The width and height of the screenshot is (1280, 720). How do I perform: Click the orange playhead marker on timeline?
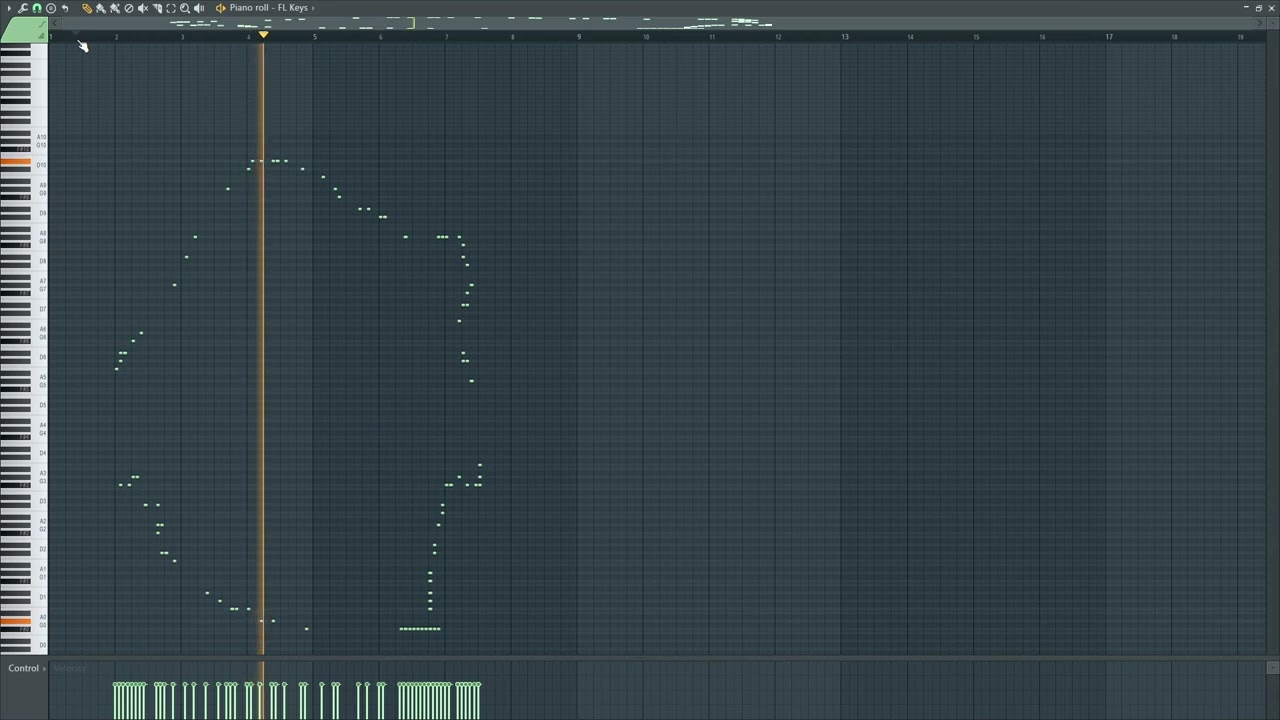(x=263, y=34)
